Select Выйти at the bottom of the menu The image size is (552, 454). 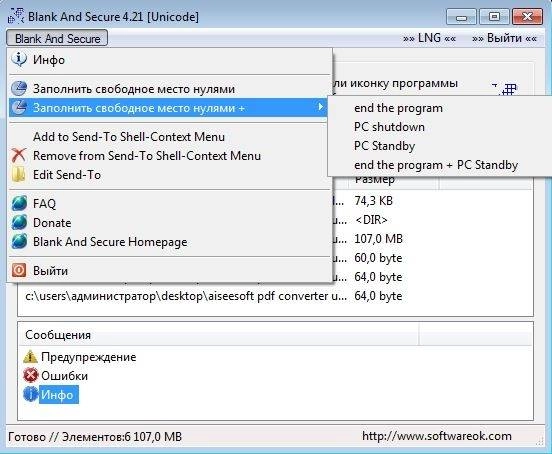(170, 271)
